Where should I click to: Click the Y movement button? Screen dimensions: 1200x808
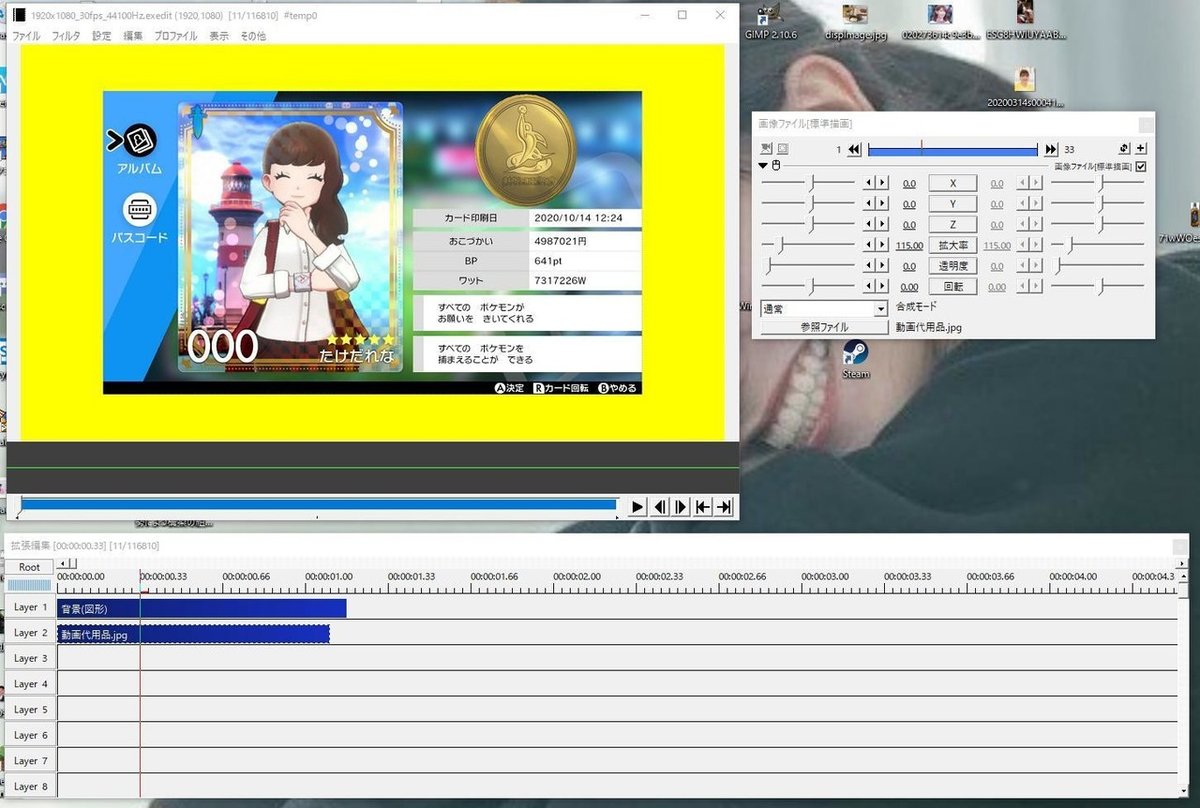(953, 204)
